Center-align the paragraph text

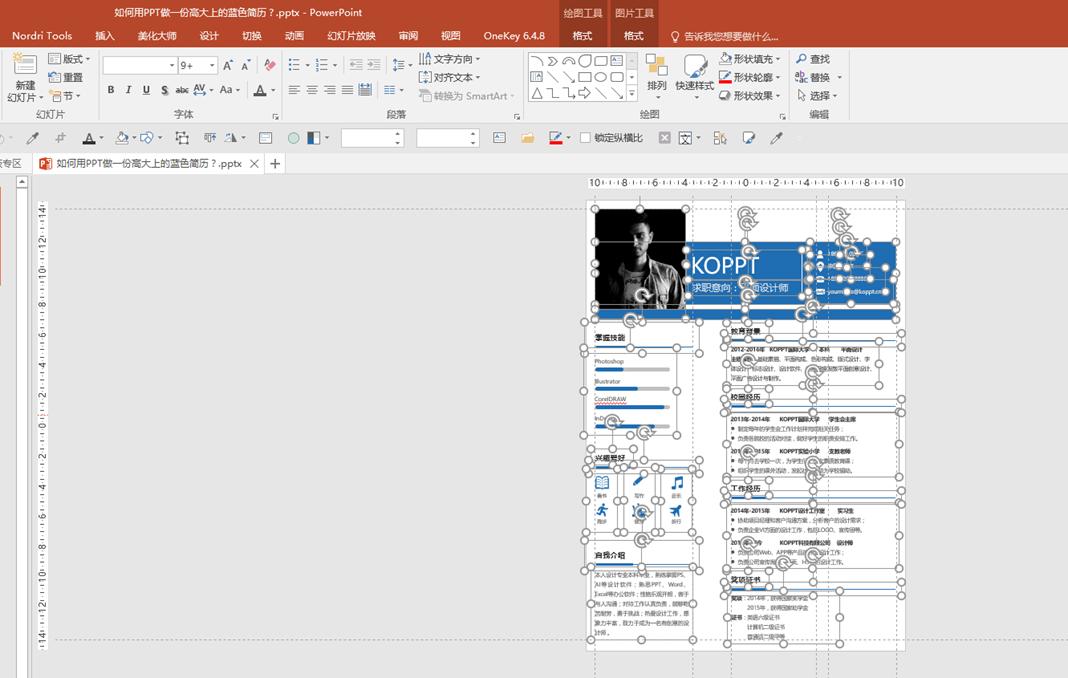[x=312, y=90]
